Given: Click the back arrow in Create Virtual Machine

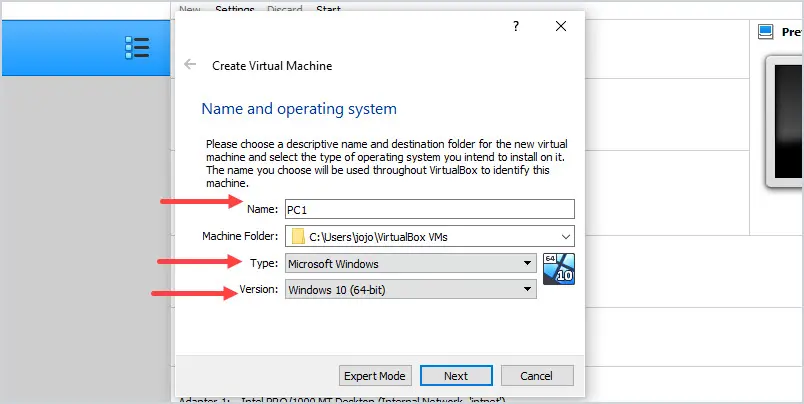Looking at the screenshot, I should (x=190, y=65).
